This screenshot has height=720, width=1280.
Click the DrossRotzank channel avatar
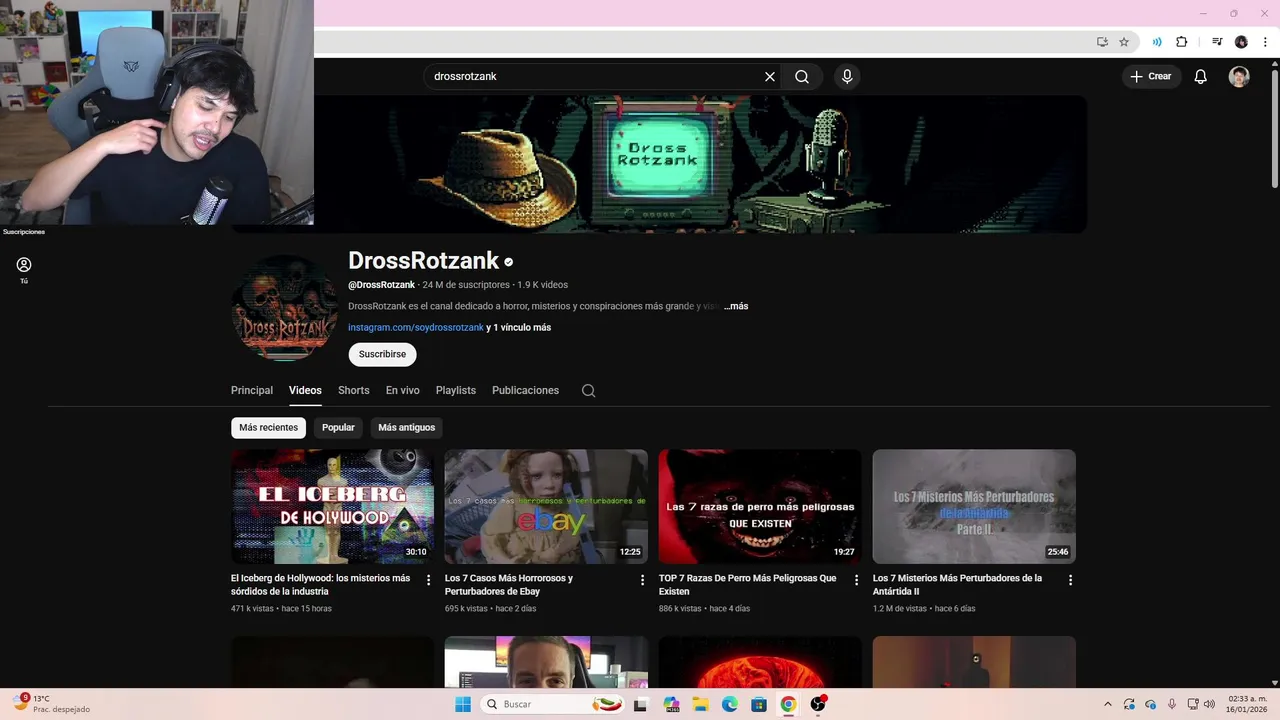click(x=284, y=308)
